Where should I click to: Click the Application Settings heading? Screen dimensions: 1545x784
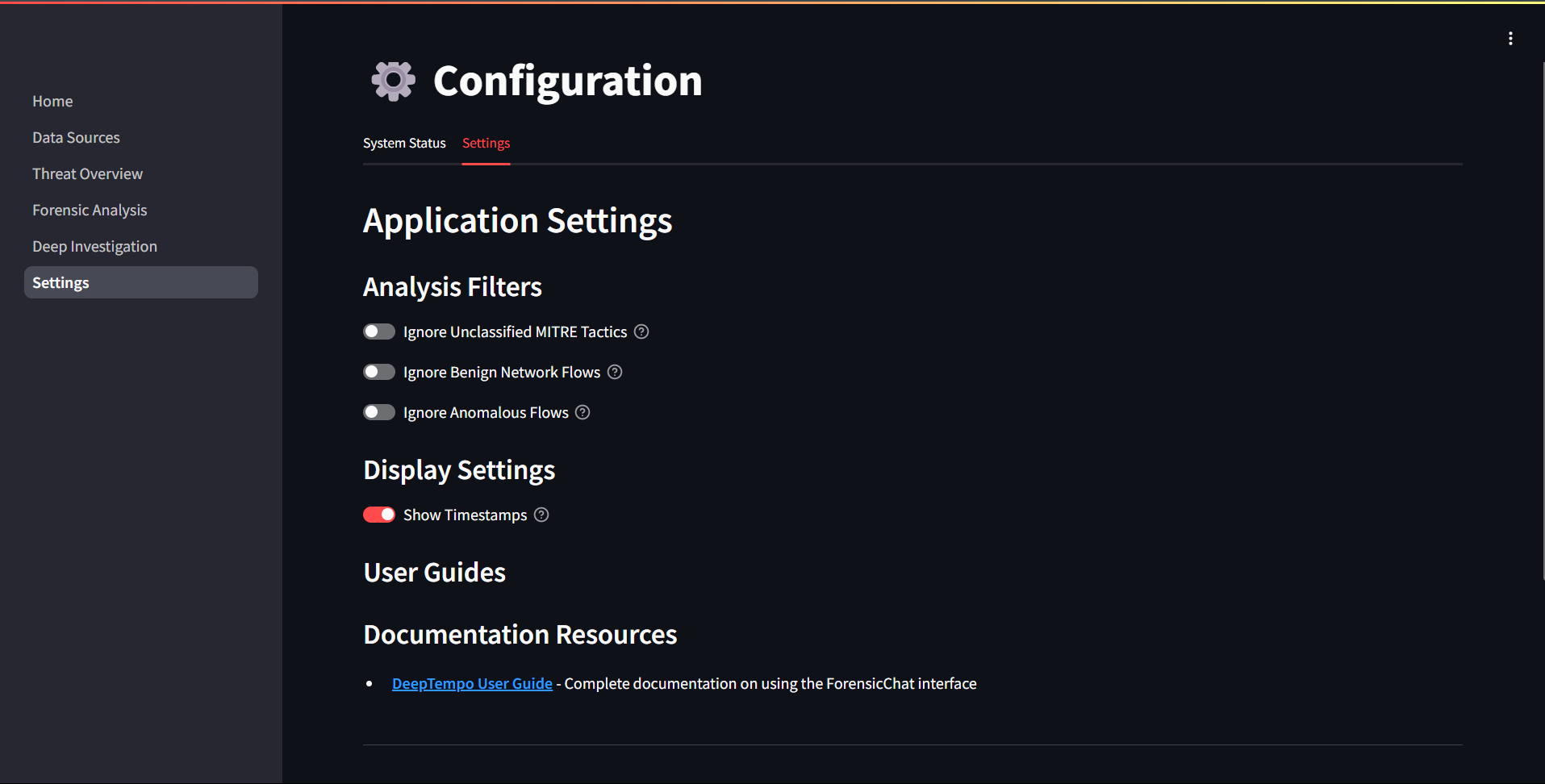(x=517, y=221)
